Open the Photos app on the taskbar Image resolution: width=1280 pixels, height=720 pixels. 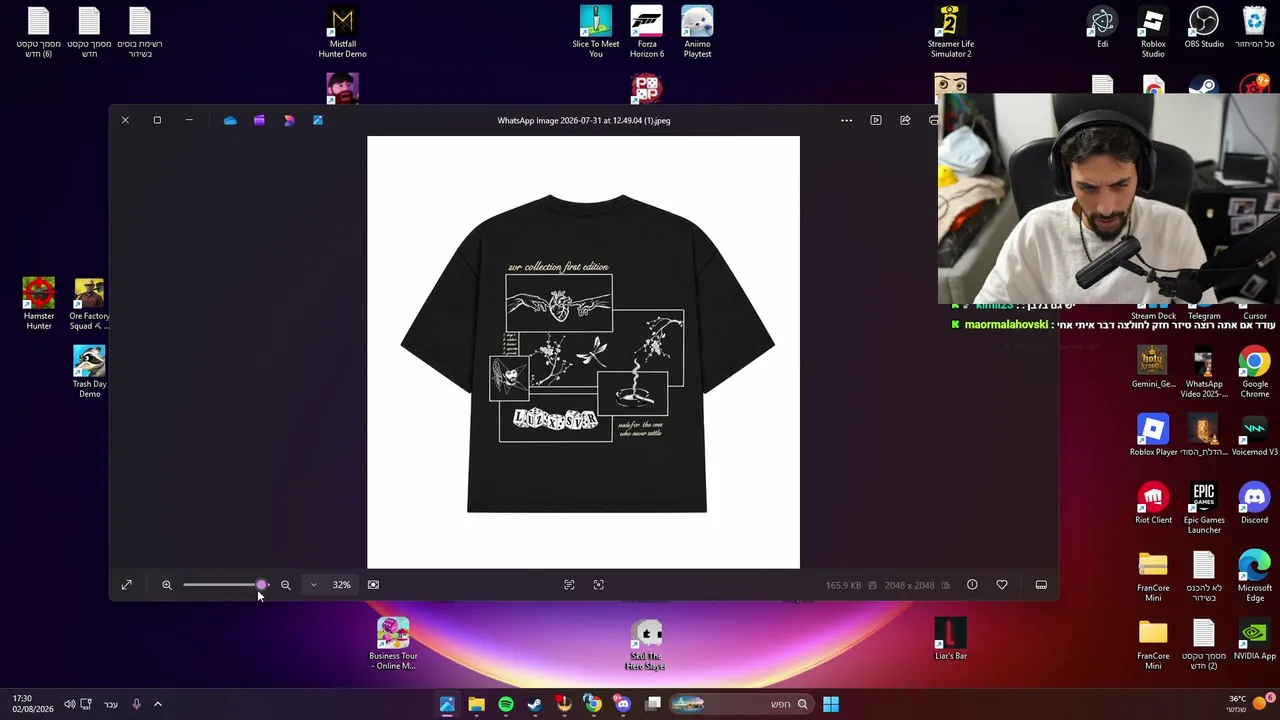[447, 704]
